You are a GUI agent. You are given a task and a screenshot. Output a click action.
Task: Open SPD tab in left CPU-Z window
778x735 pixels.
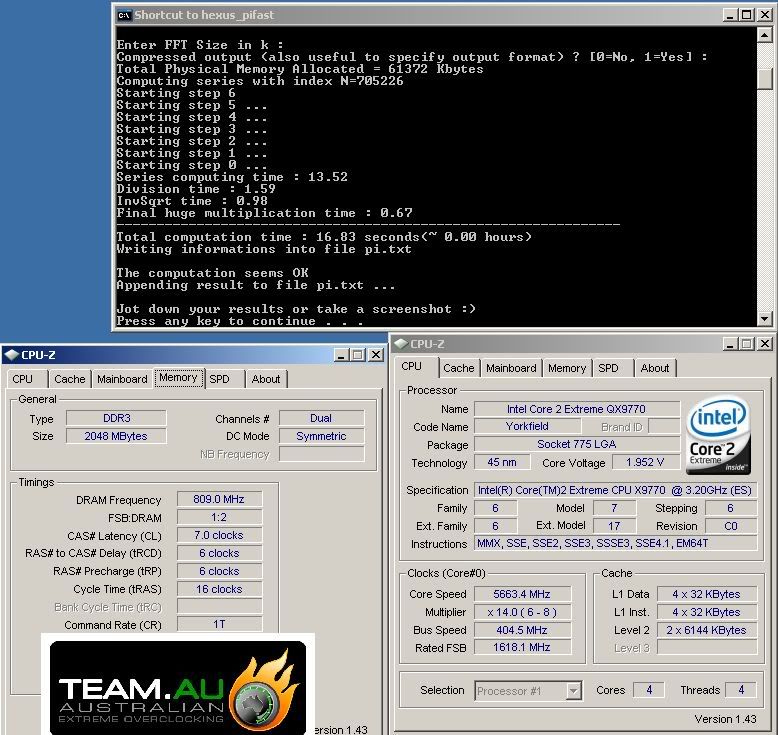219,379
